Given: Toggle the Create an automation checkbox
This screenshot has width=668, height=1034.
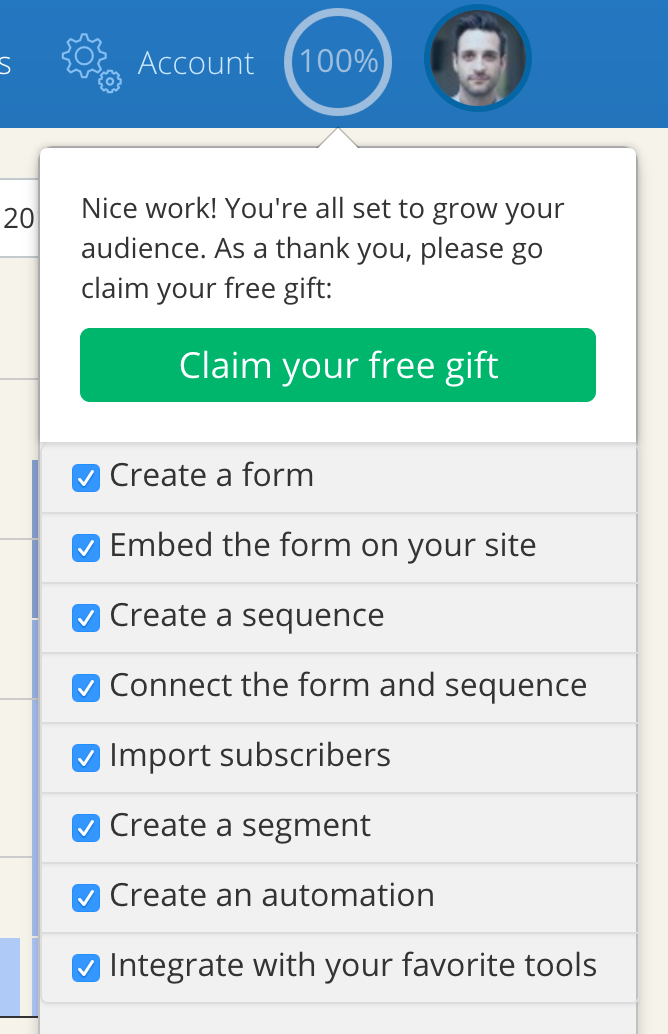Looking at the screenshot, I should [x=86, y=897].
